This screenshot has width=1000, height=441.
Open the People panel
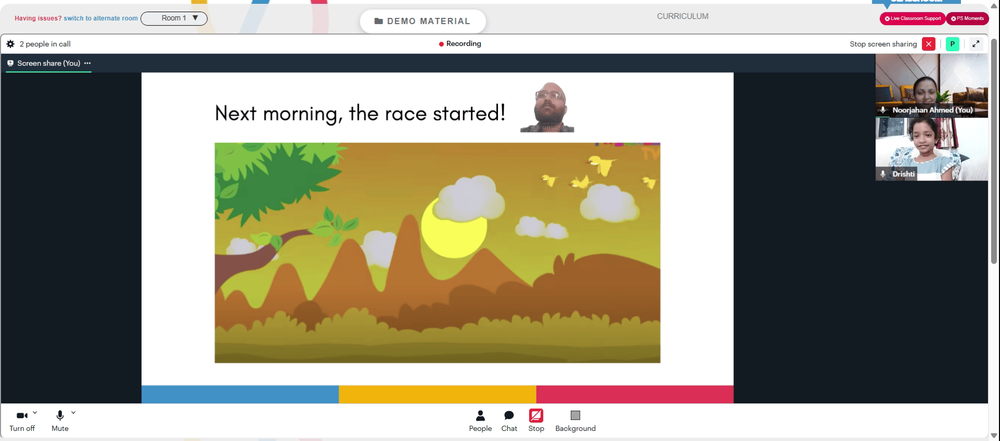coord(480,421)
